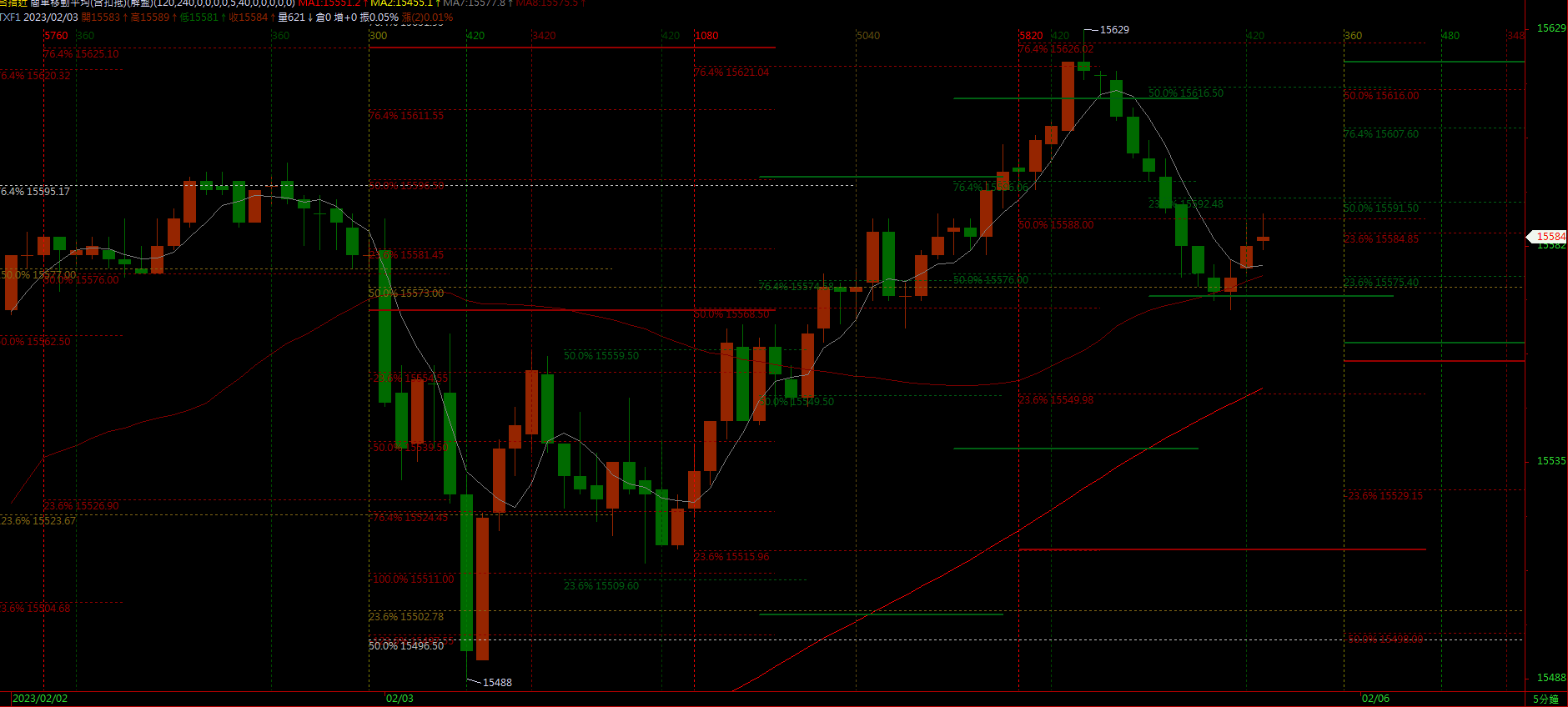
Task: Select the red 50.0% 15616.00 level
Action: 1381,96
